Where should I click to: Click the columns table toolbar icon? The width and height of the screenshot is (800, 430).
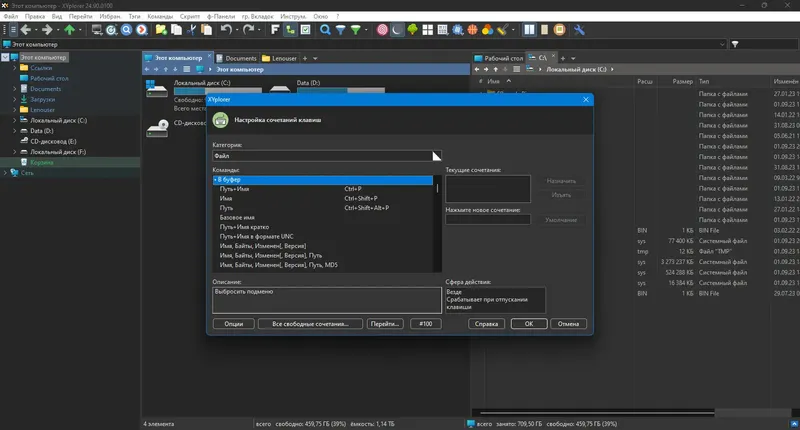tap(443, 30)
